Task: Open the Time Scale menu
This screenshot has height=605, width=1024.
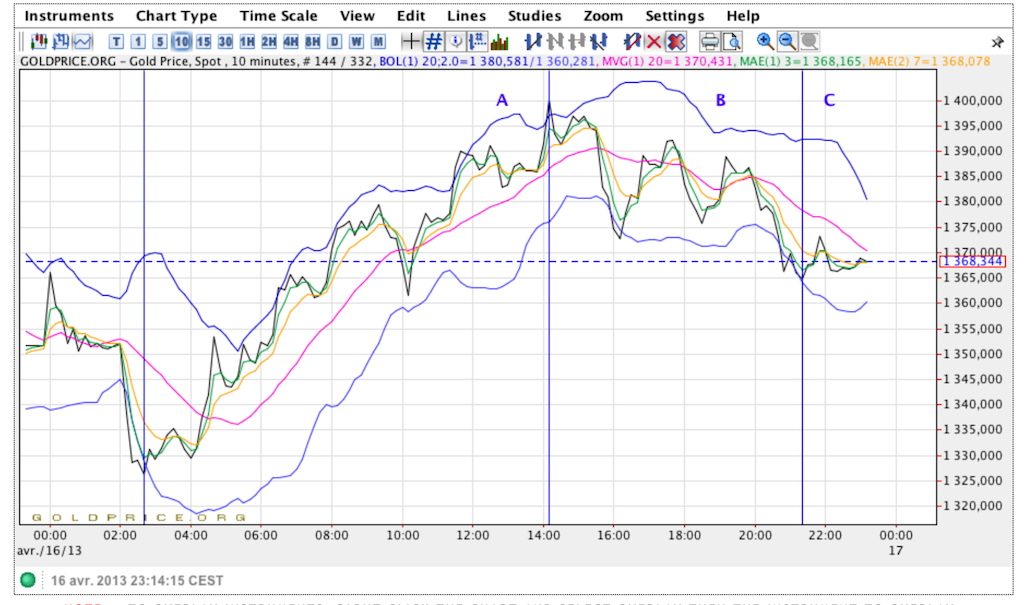Action: click(279, 16)
